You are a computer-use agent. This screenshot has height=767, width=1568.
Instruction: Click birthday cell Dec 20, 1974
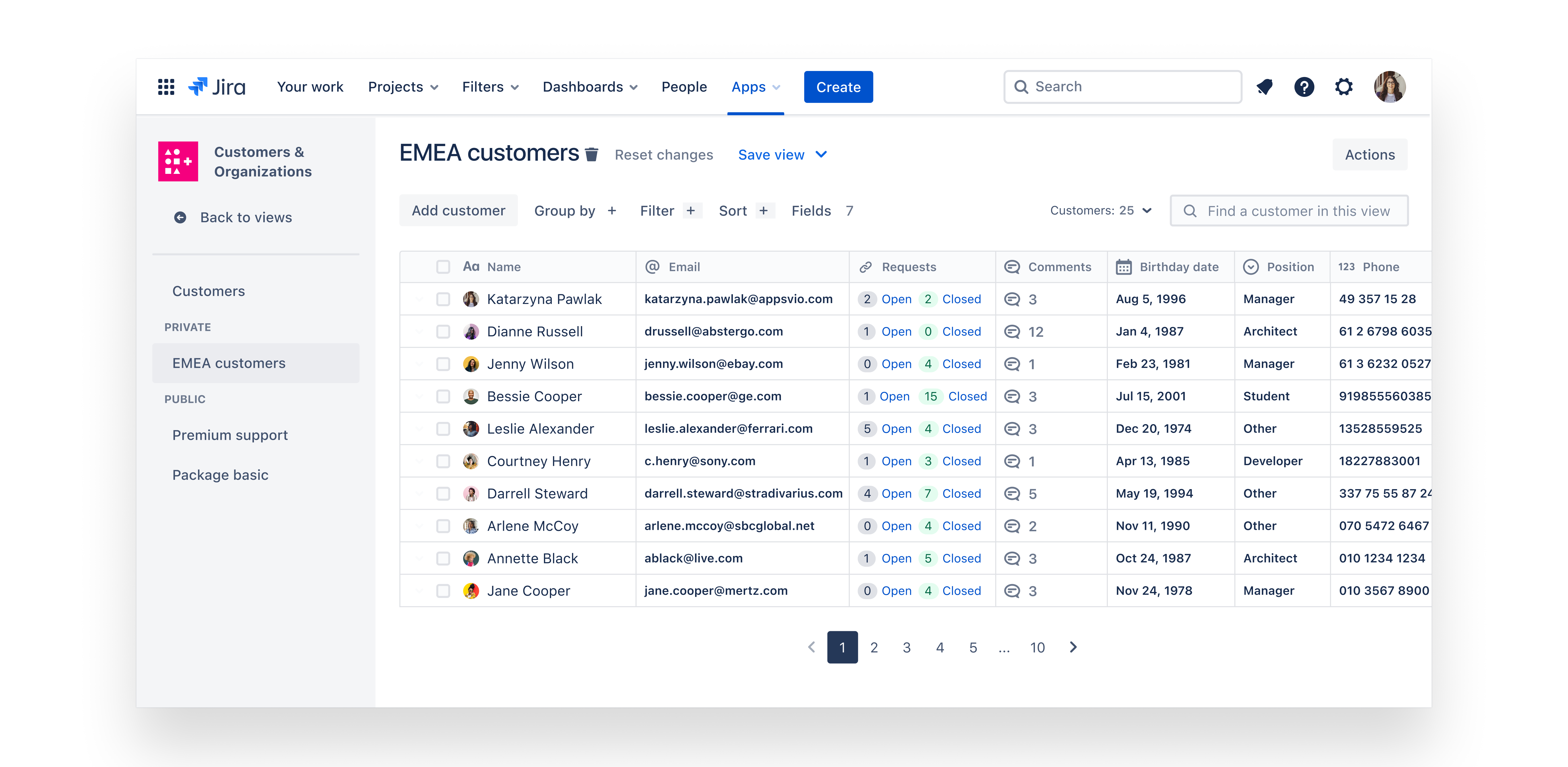(x=1154, y=429)
